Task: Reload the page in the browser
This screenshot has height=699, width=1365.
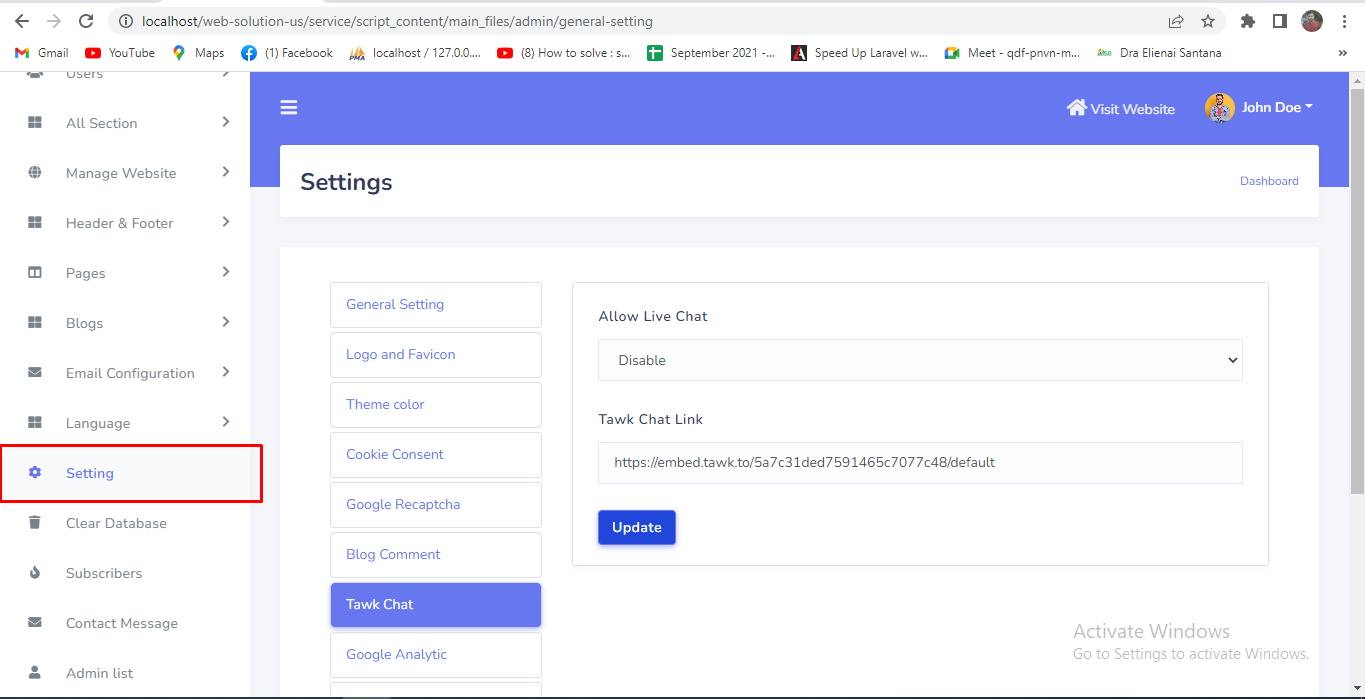Action: (86, 21)
